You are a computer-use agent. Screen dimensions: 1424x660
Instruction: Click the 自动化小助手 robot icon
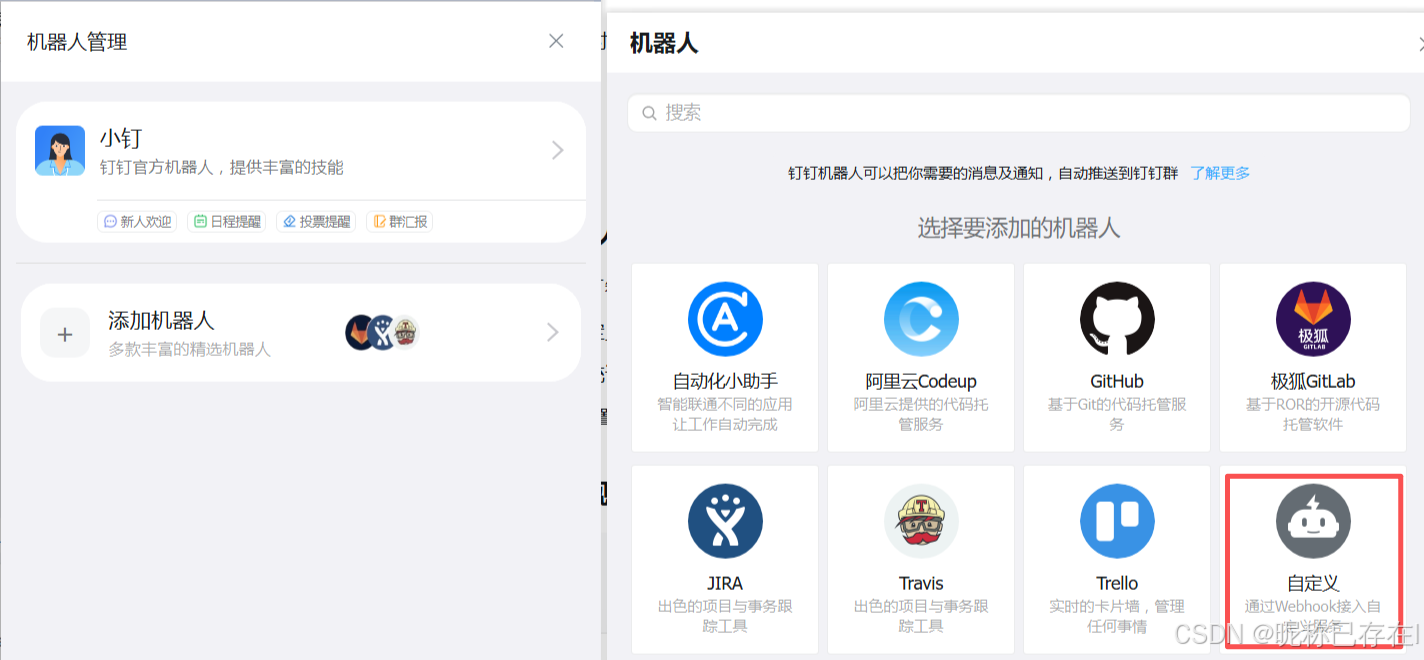[x=725, y=319]
